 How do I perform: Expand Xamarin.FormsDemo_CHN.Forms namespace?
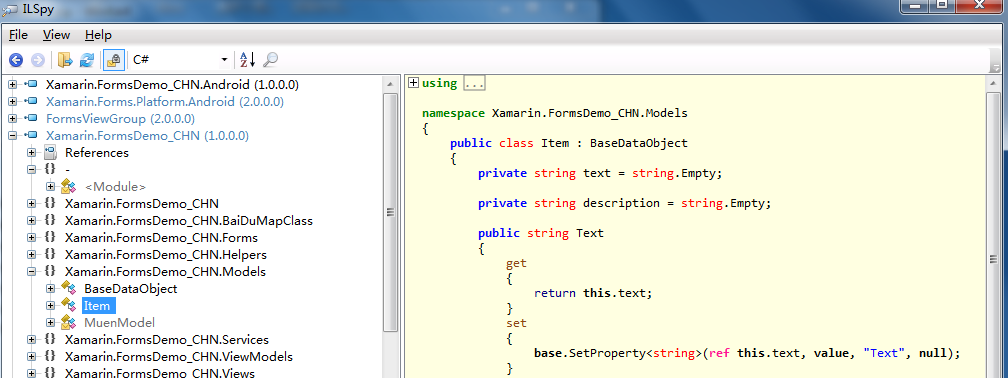coord(31,237)
